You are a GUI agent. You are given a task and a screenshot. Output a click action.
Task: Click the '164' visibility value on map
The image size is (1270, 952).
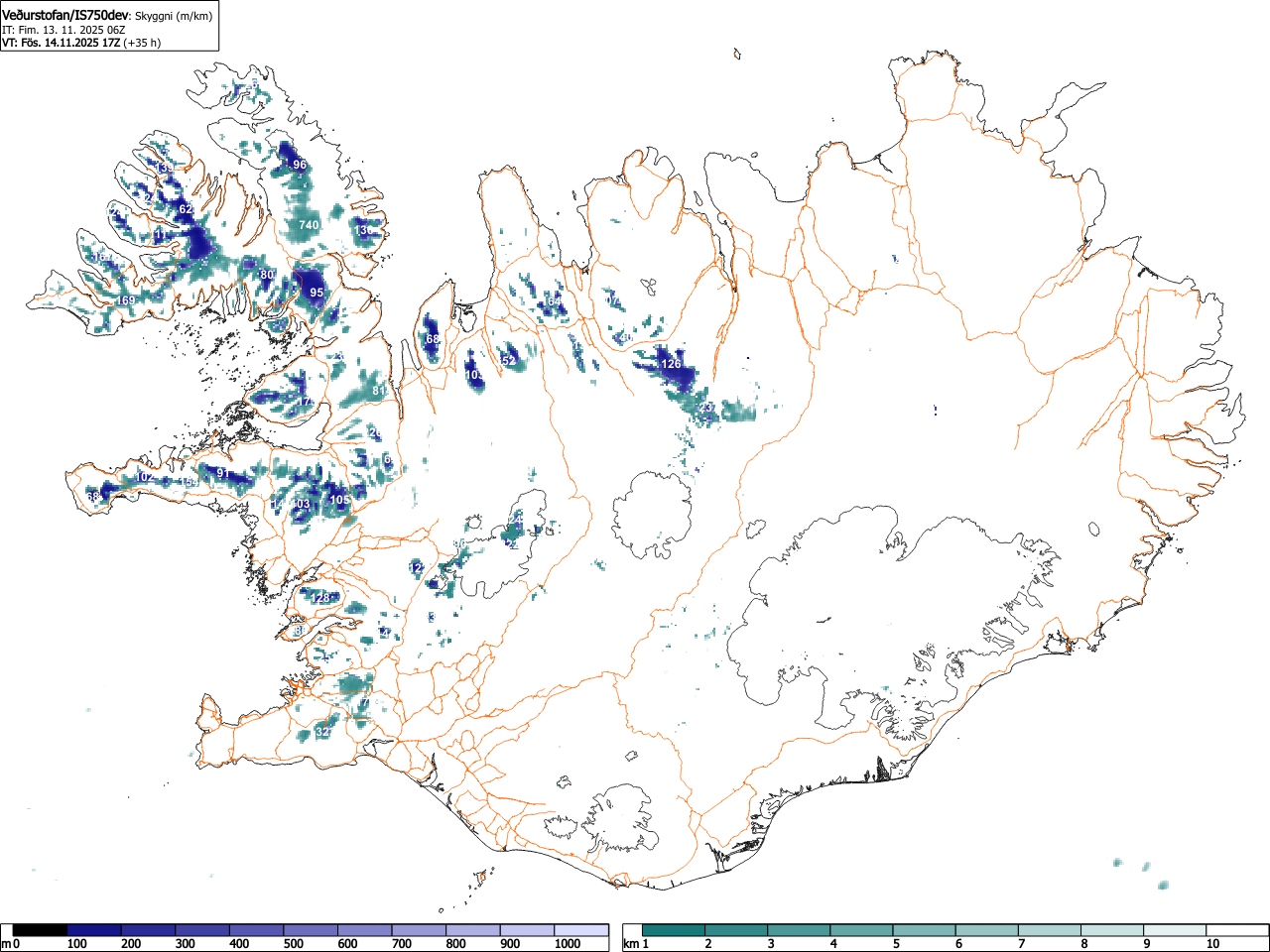click(x=554, y=300)
